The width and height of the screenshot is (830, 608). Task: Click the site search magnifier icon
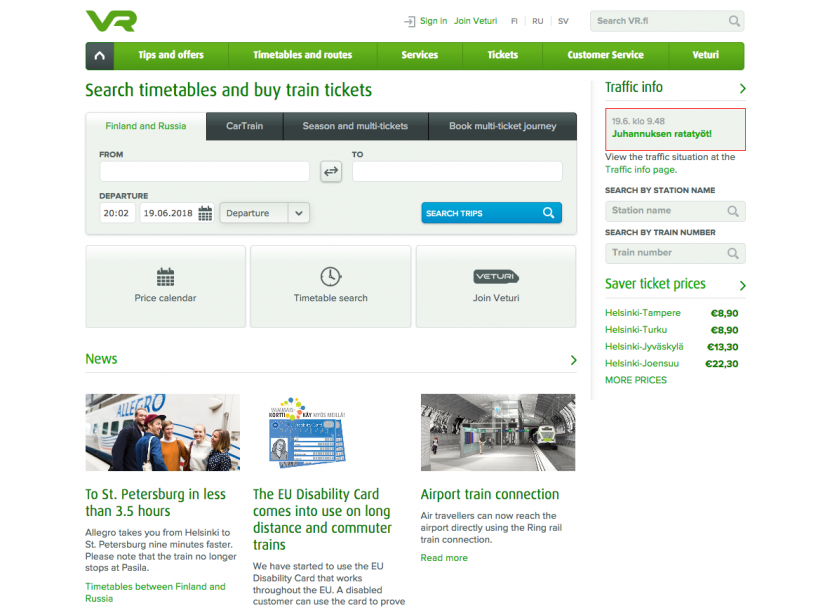coord(735,21)
